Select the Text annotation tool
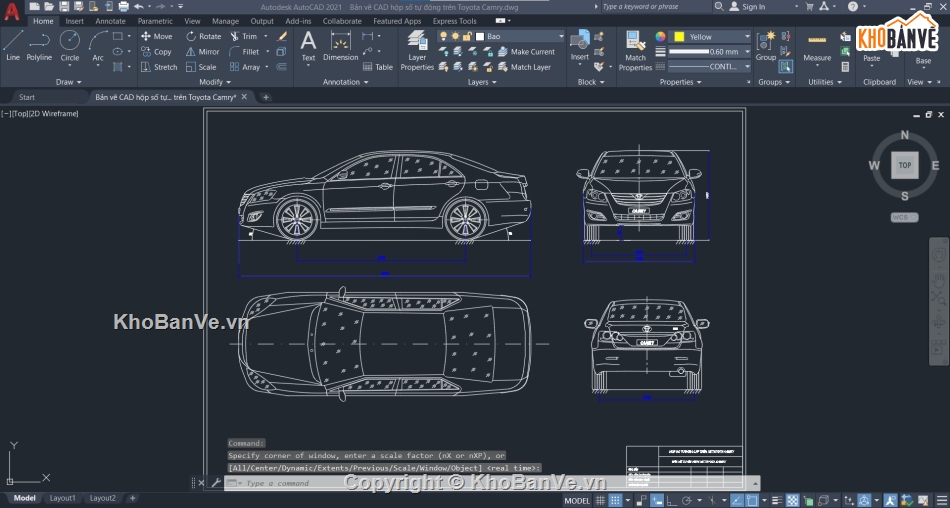Screen dimensions: 950x508 (308, 46)
